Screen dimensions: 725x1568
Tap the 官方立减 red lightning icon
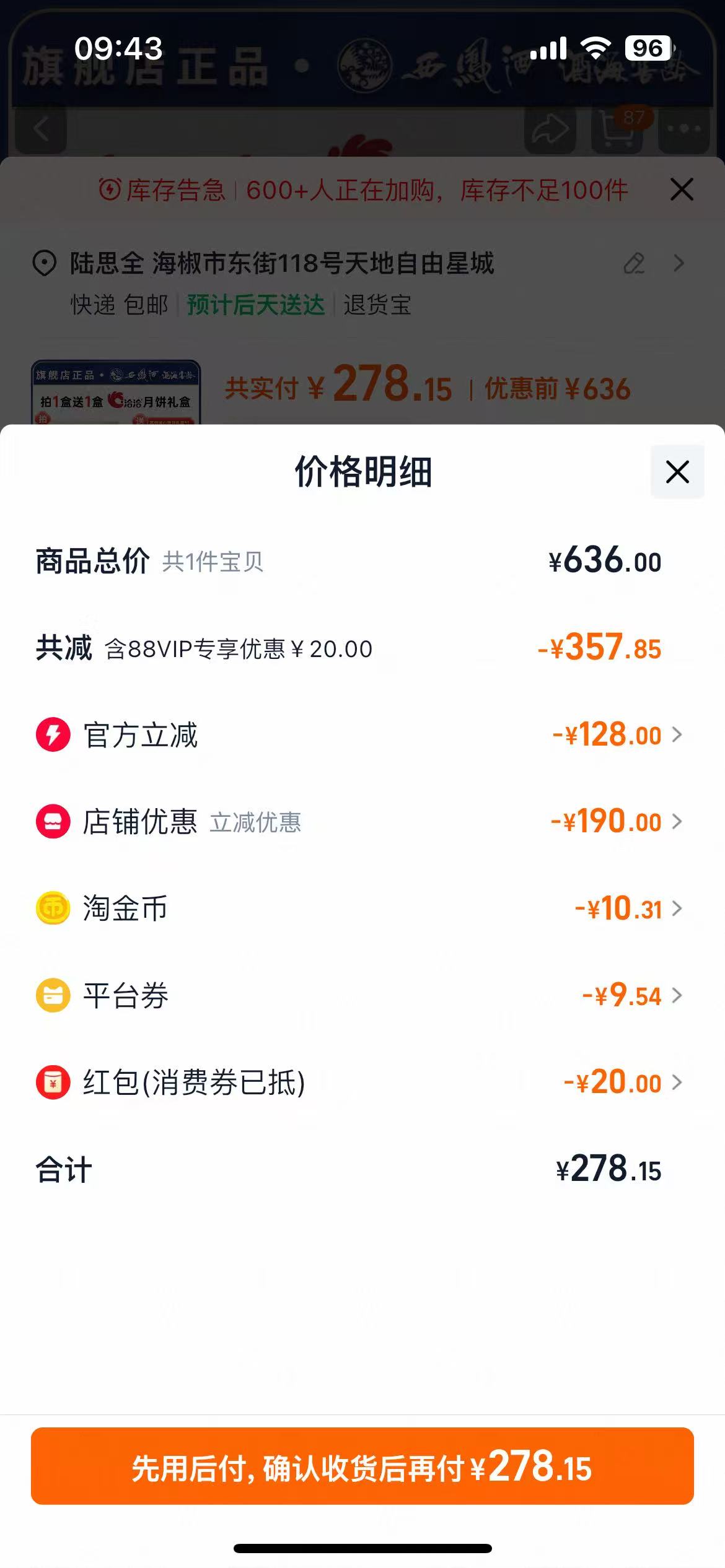[x=53, y=734]
